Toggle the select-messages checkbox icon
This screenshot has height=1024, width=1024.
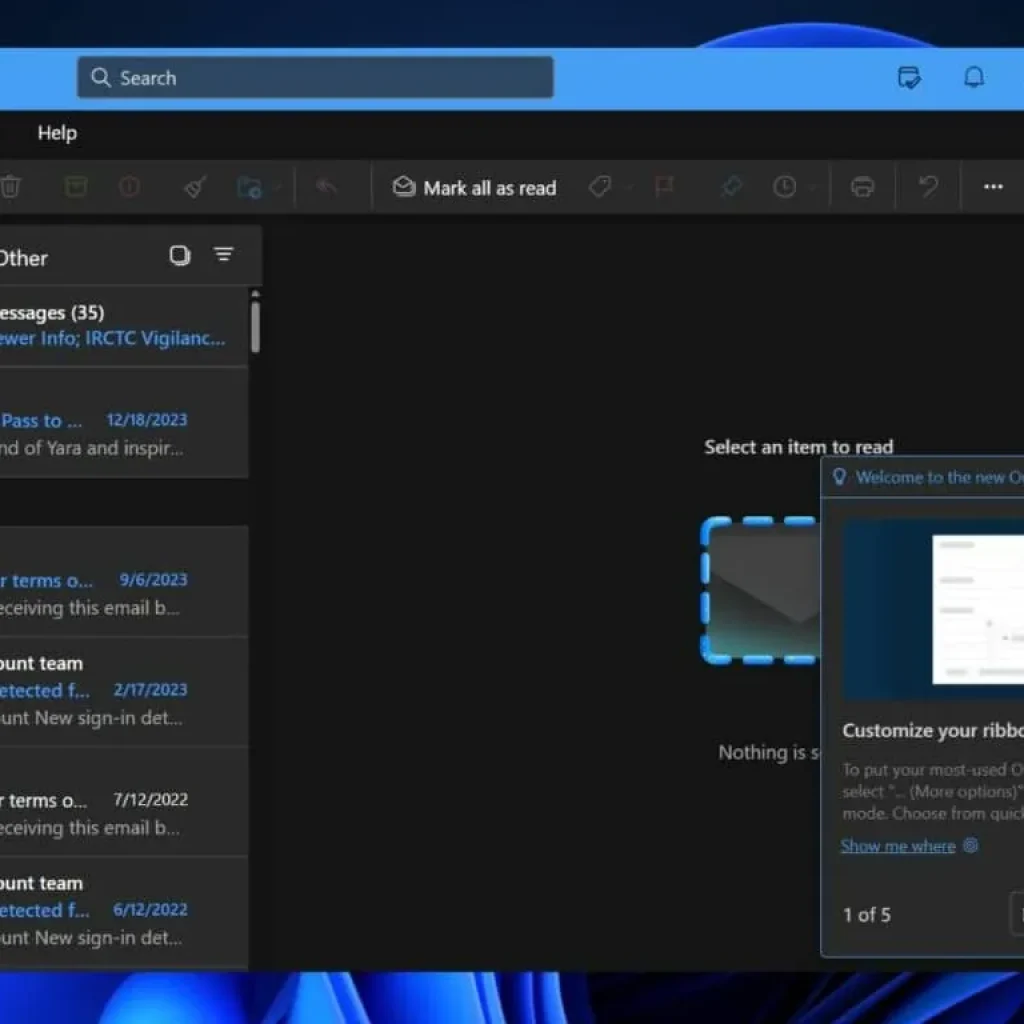click(x=180, y=256)
